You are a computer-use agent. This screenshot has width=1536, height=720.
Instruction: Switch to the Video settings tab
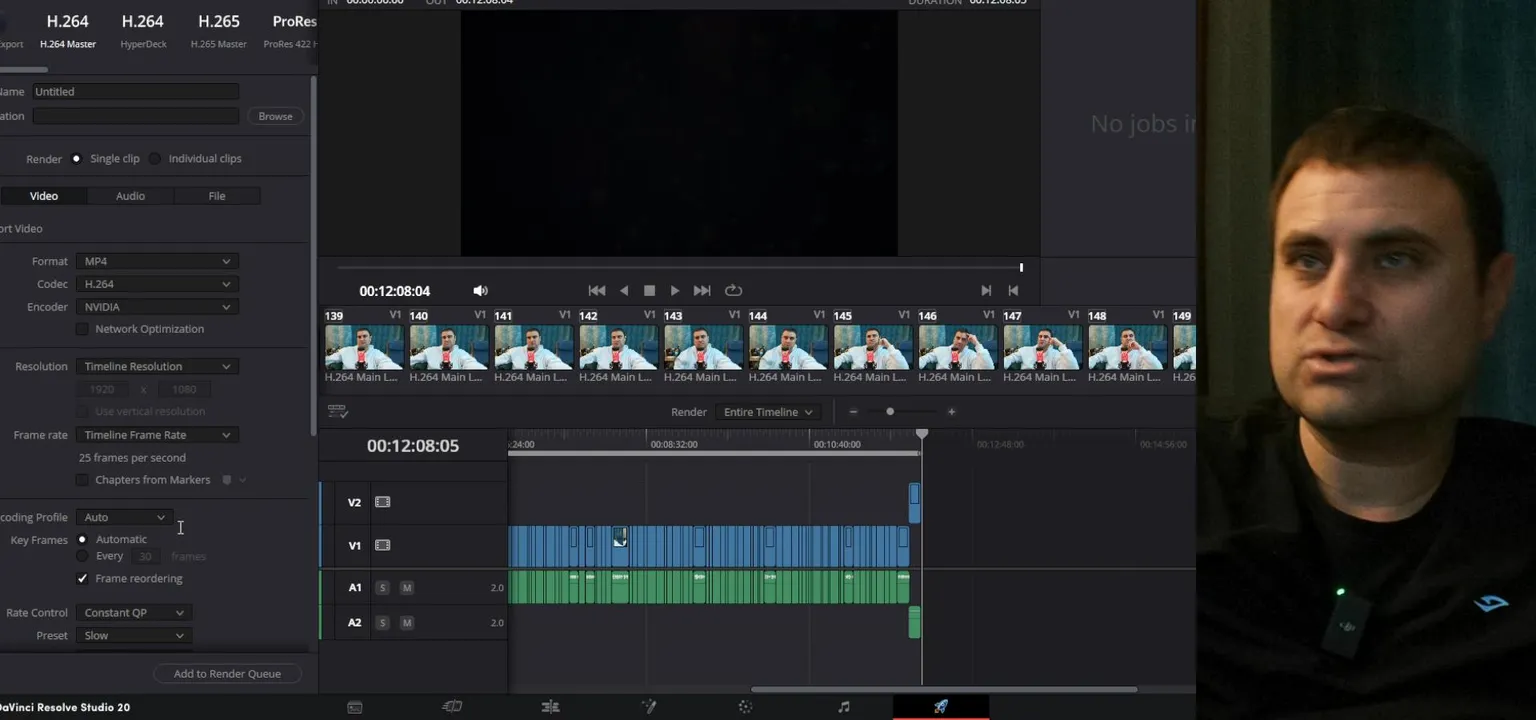tap(44, 196)
